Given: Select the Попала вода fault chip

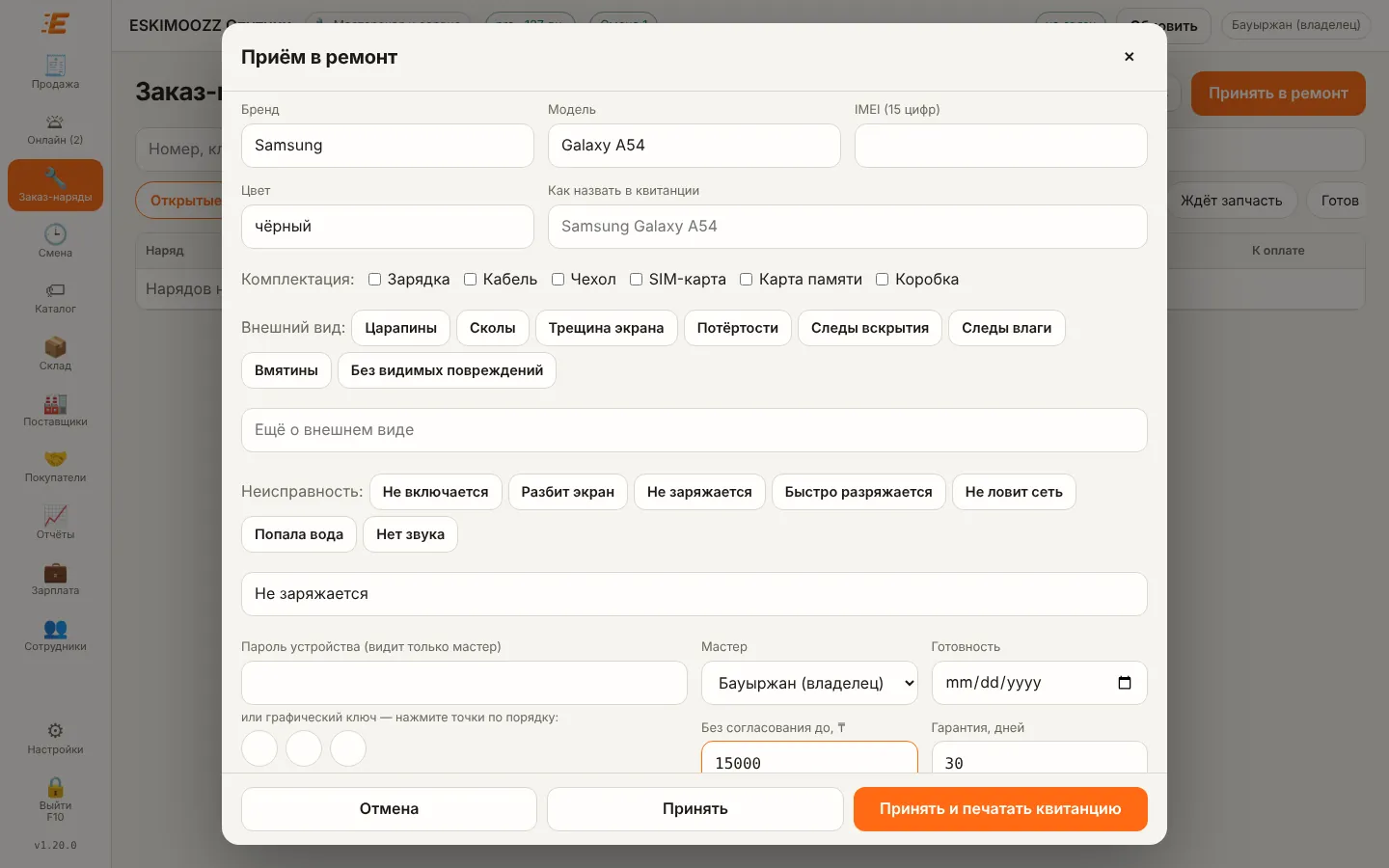Looking at the screenshot, I should tap(299, 534).
